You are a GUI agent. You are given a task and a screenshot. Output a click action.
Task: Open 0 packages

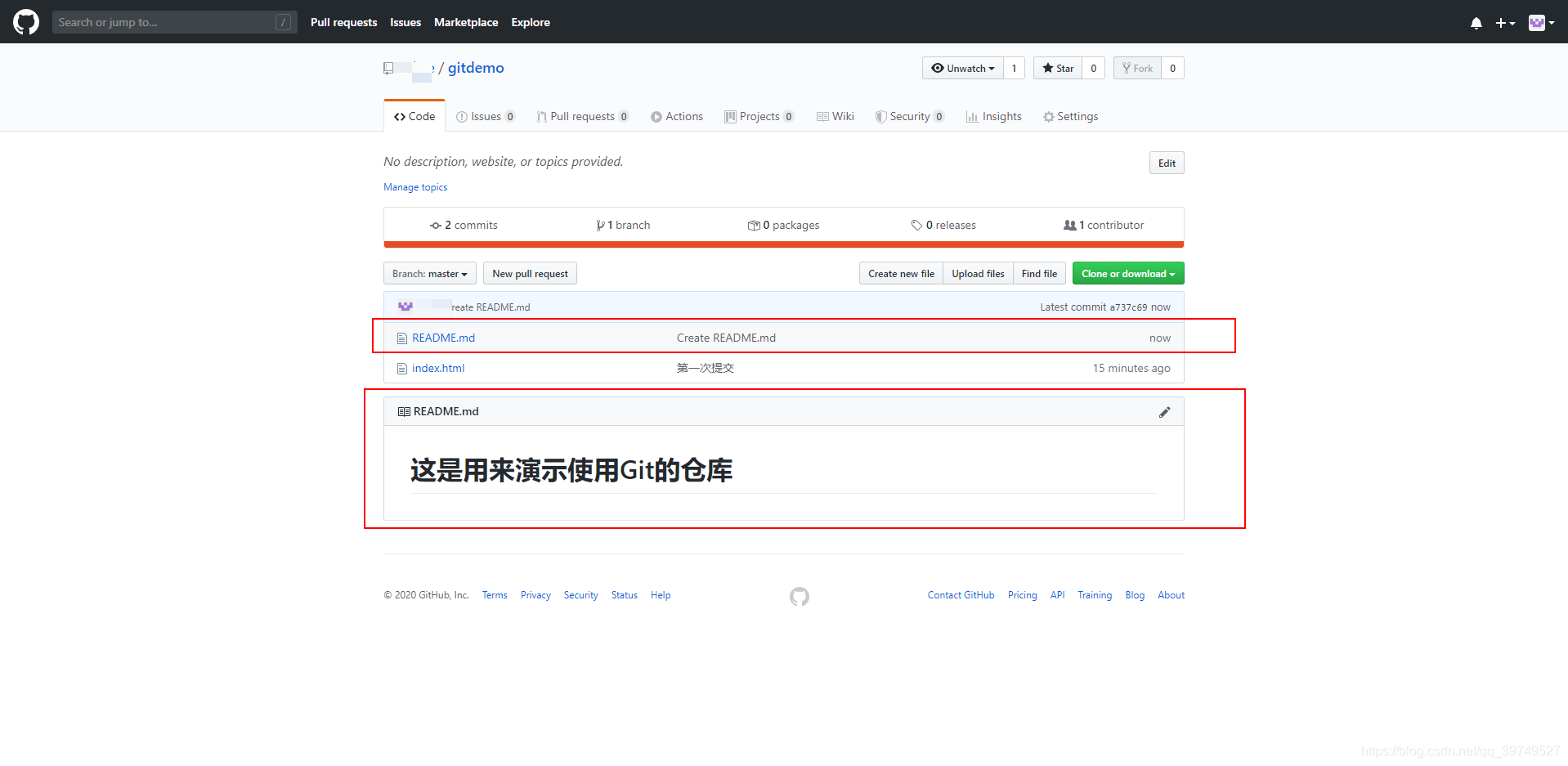click(783, 225)
